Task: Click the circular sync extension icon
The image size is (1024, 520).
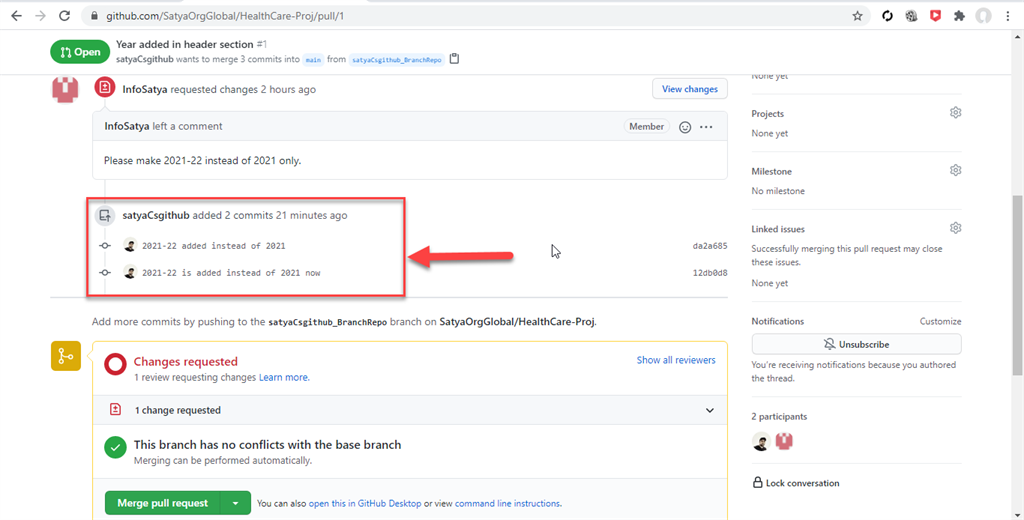Action: point(887,16)
